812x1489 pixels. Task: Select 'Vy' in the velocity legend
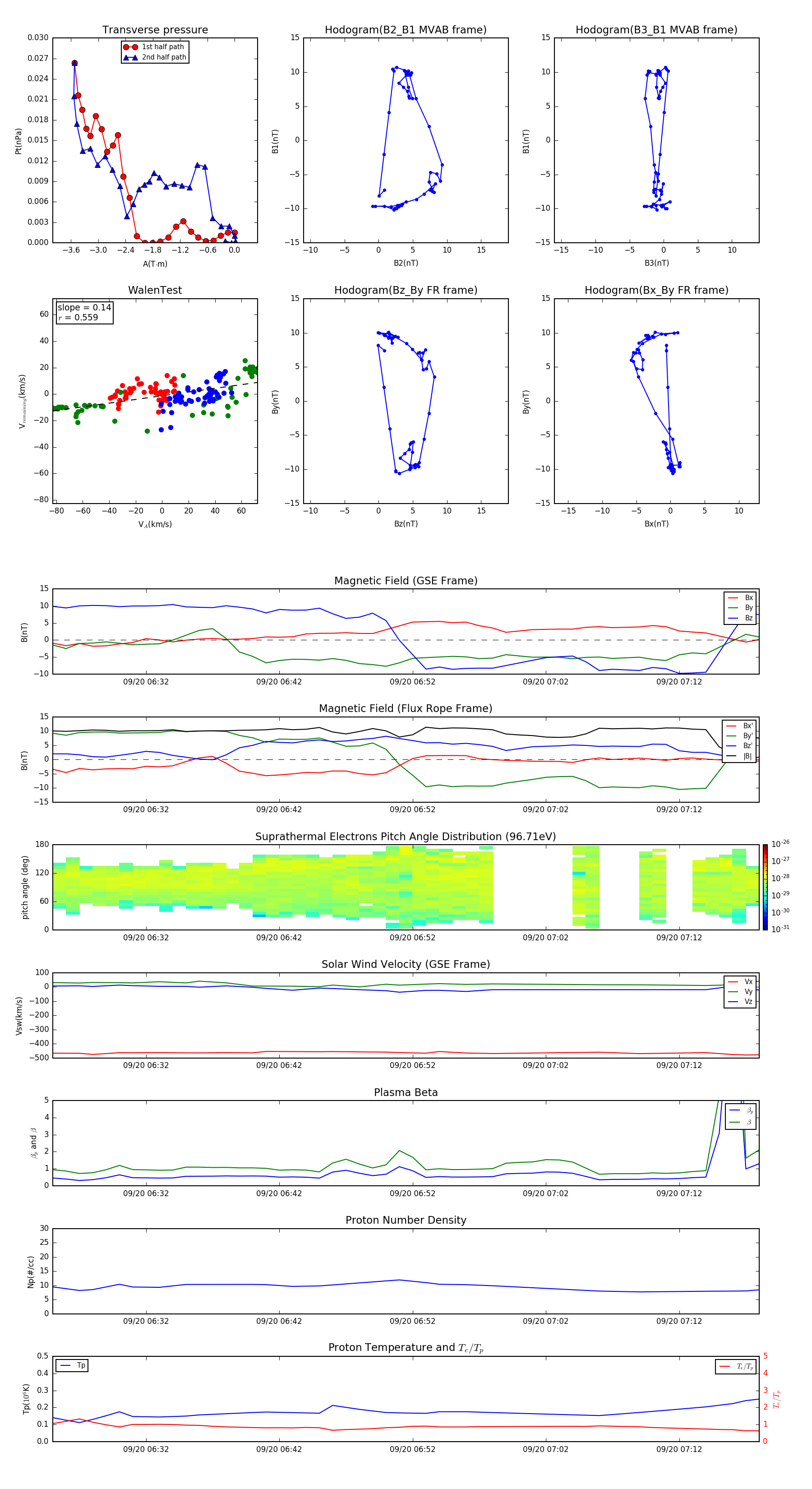(741, 991)
